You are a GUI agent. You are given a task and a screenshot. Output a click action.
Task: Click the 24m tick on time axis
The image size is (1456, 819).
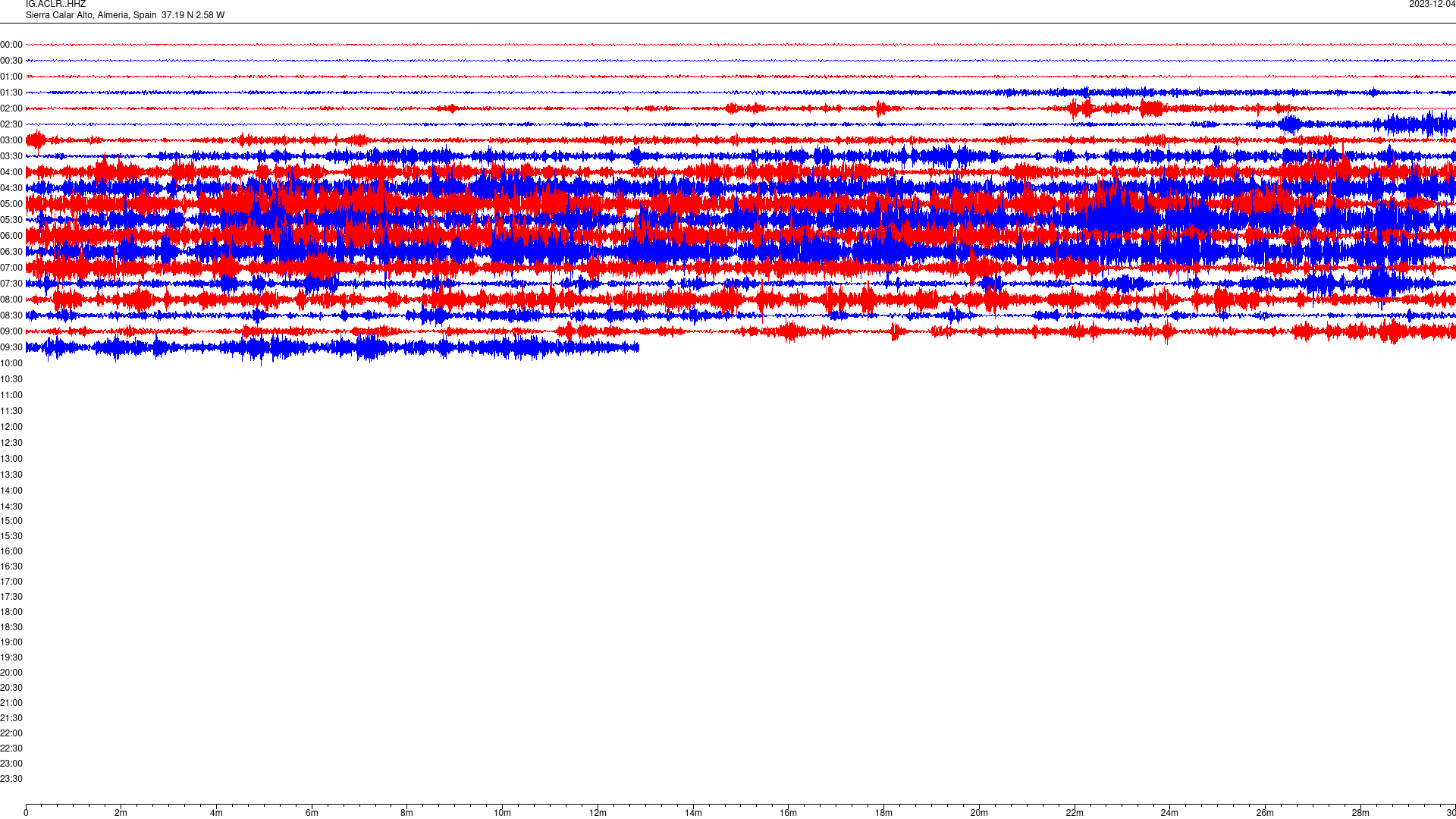tap(1169, 813)
